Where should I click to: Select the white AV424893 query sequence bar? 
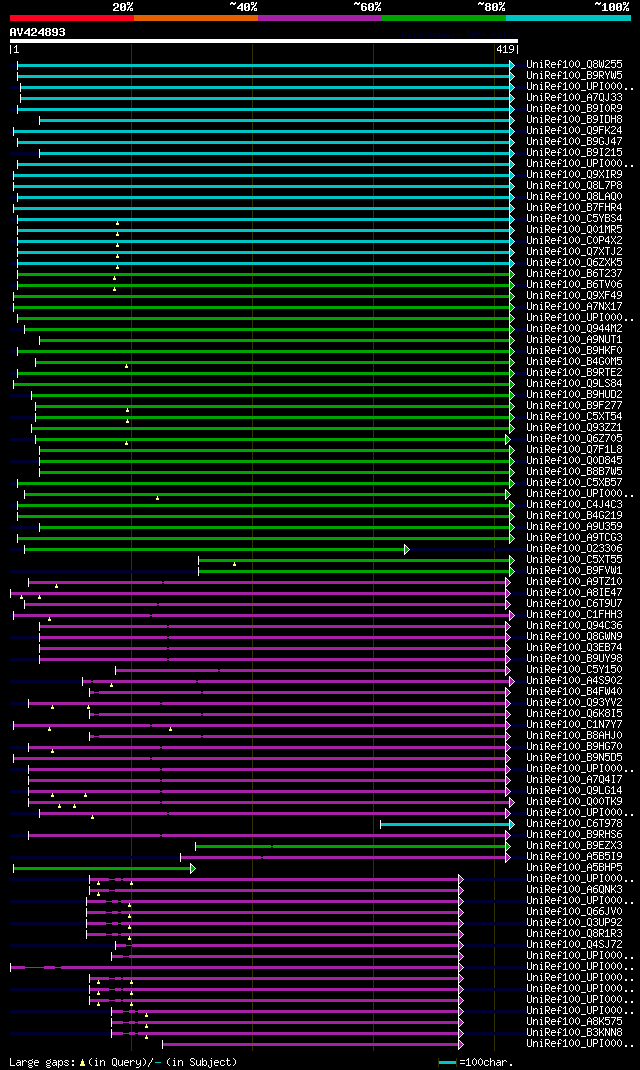(x=264, y=41)
